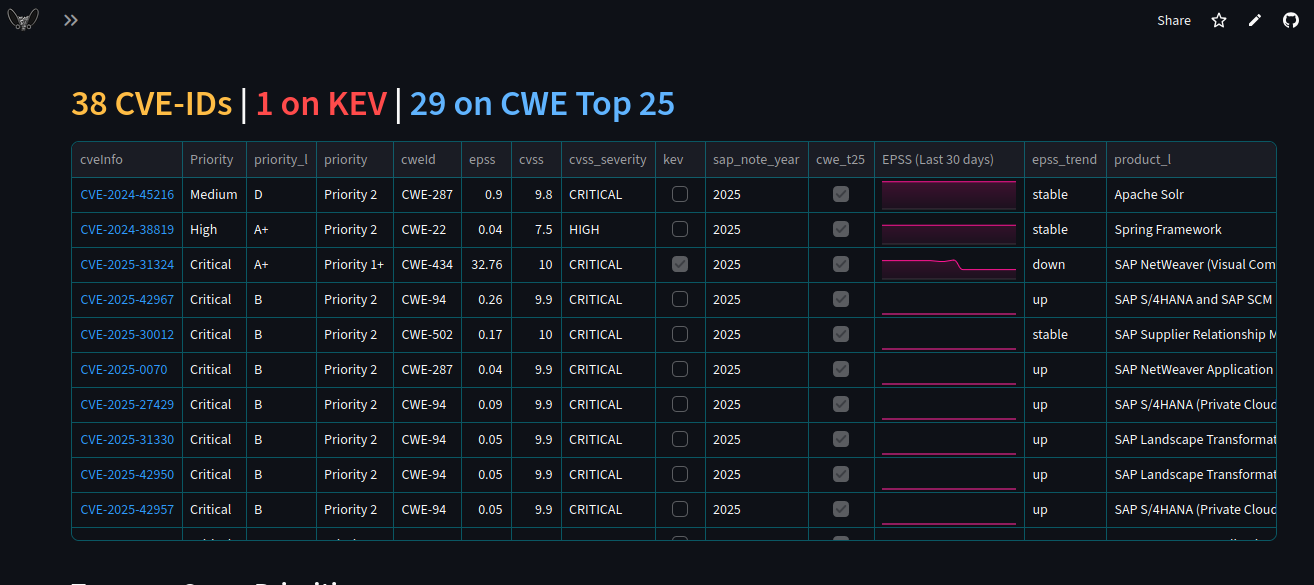Click the '38 CVE-IDs' heading text
Viewport: 1314px width, 585px height.
152,103
